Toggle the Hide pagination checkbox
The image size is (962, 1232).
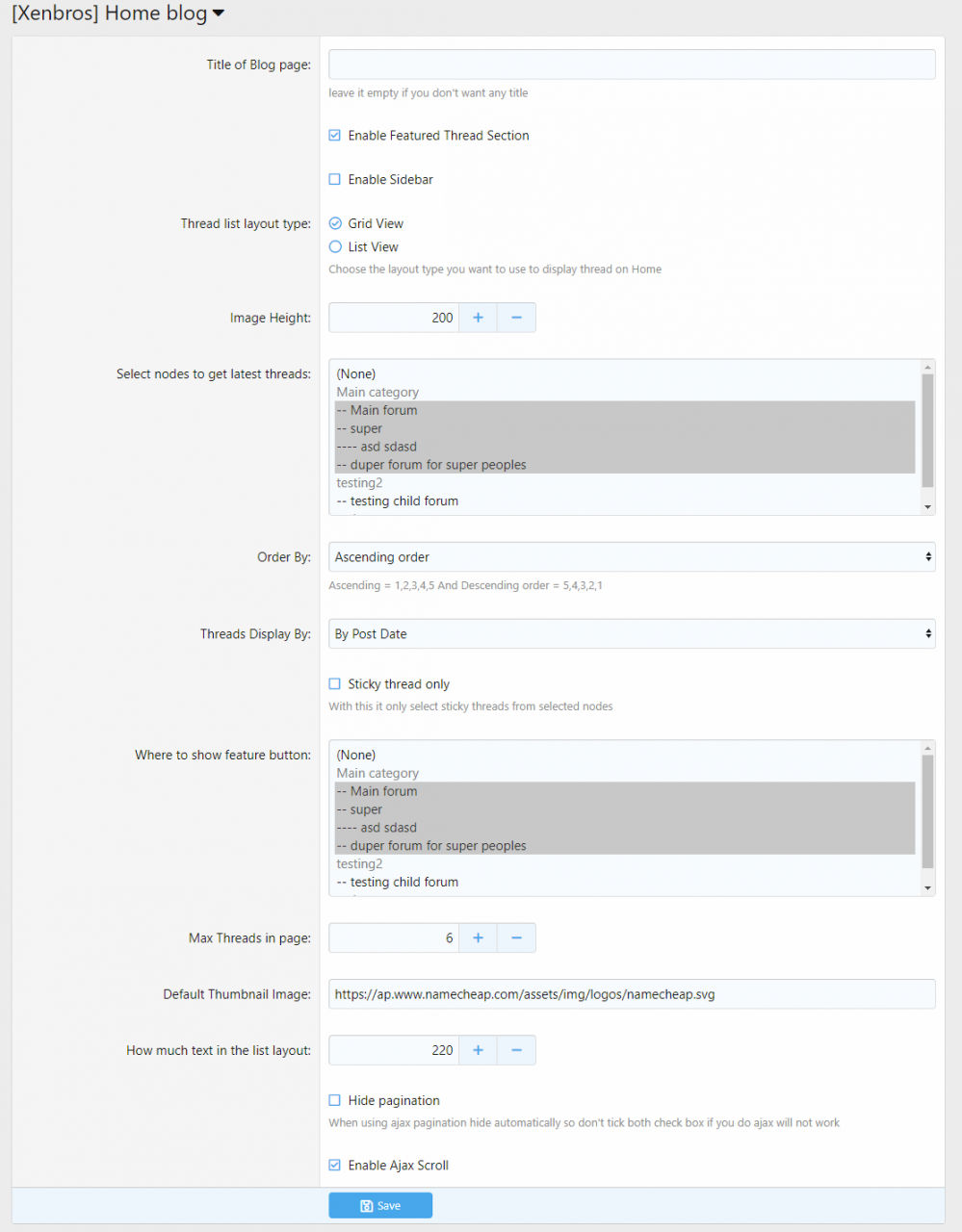tap(335, 1100)
